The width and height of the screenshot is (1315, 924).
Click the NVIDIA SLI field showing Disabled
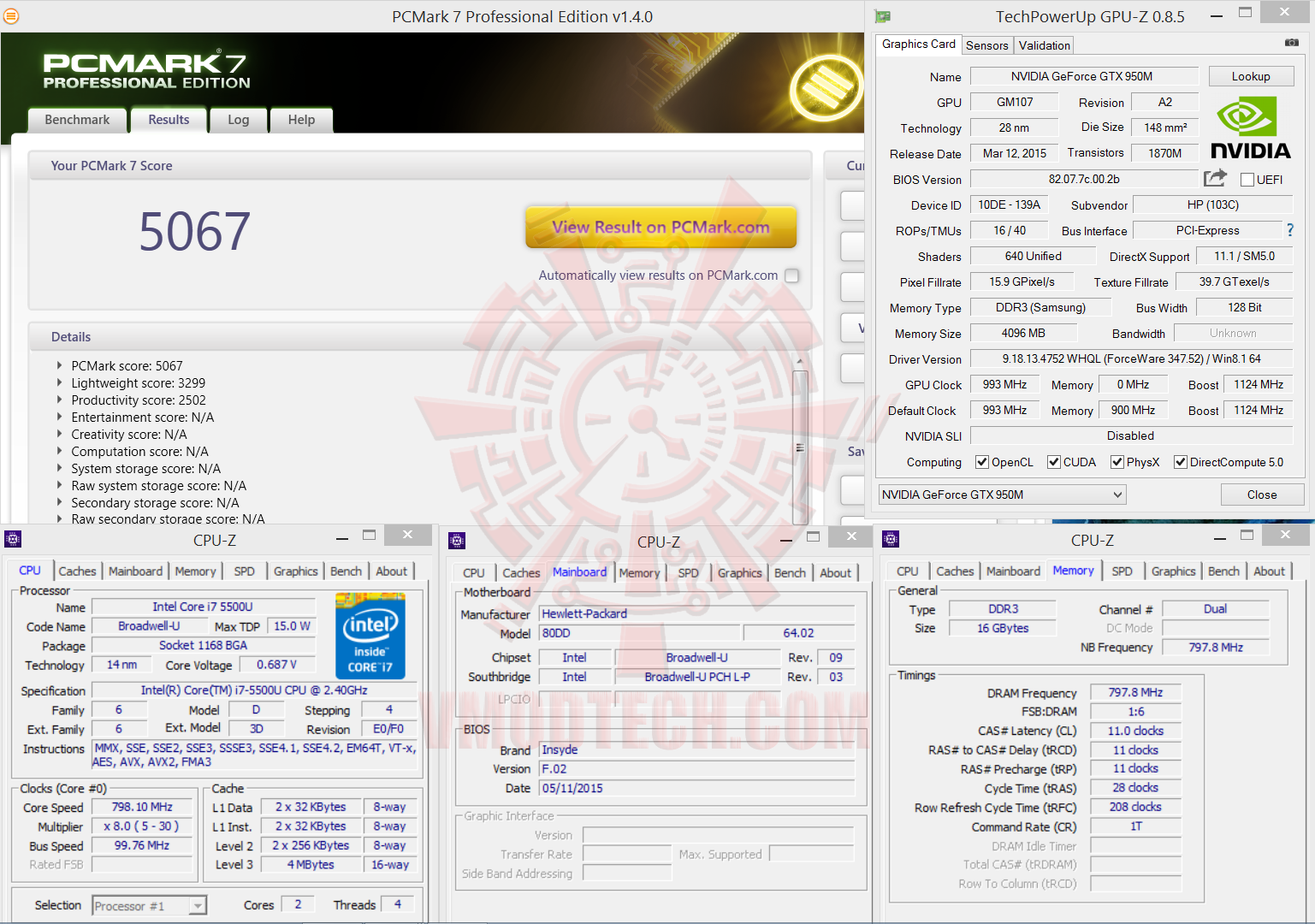[1131, 435]
